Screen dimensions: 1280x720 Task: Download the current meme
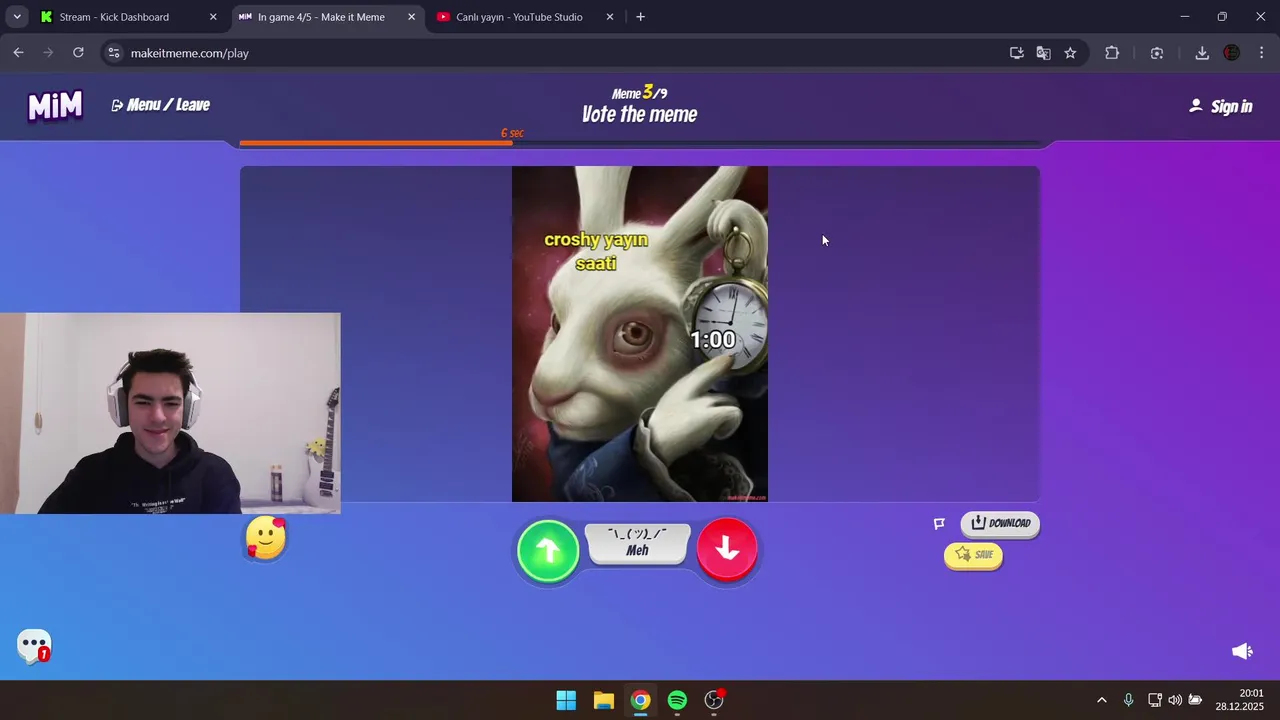tap(1000, 523)
